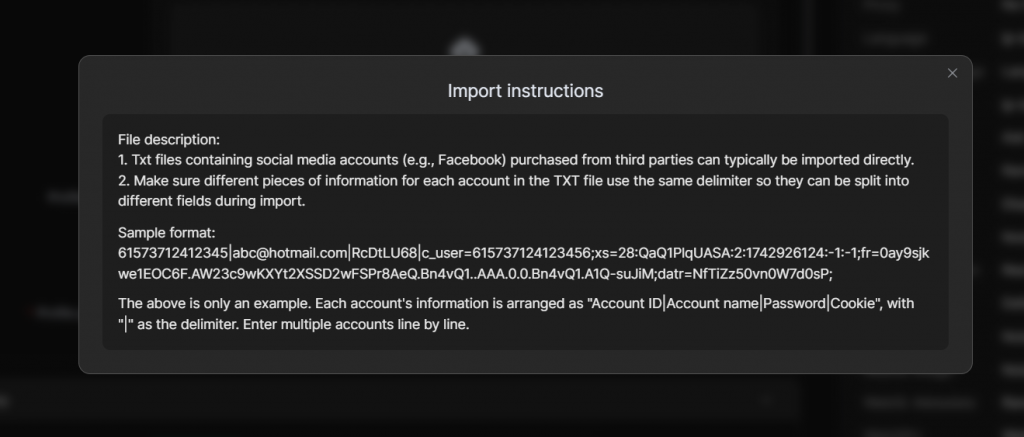The height and width of the screenshot is (437, 1024).
Task: Click the cookie line starting "we1EOC6F"
Action: (x=475, y=274)
